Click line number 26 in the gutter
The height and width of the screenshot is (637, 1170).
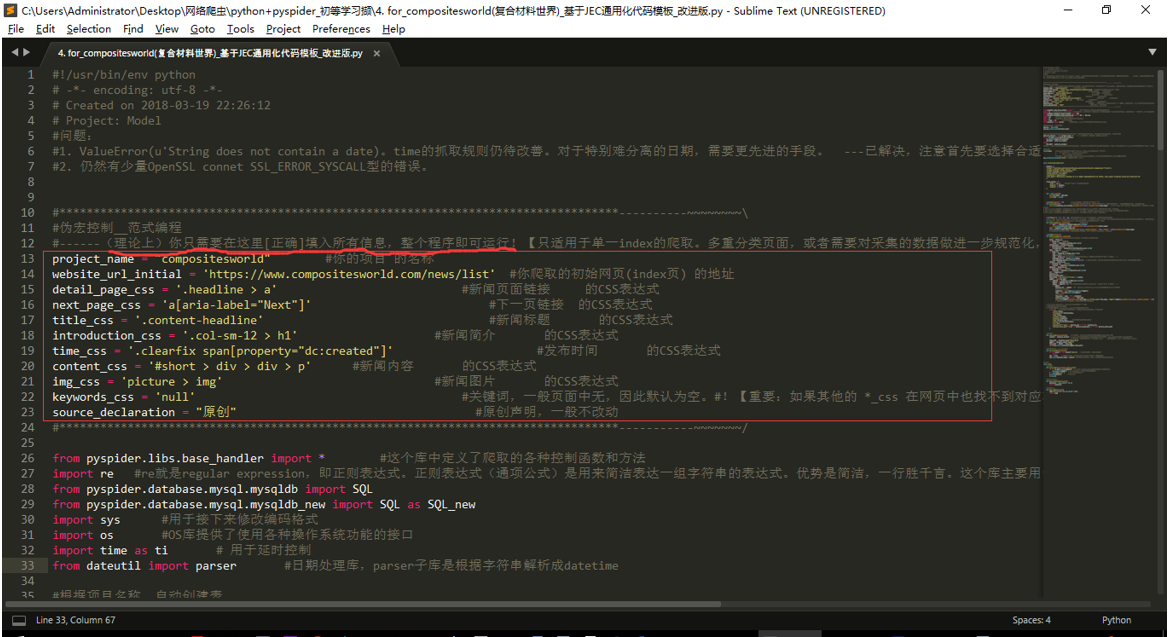tap(27, 458)
